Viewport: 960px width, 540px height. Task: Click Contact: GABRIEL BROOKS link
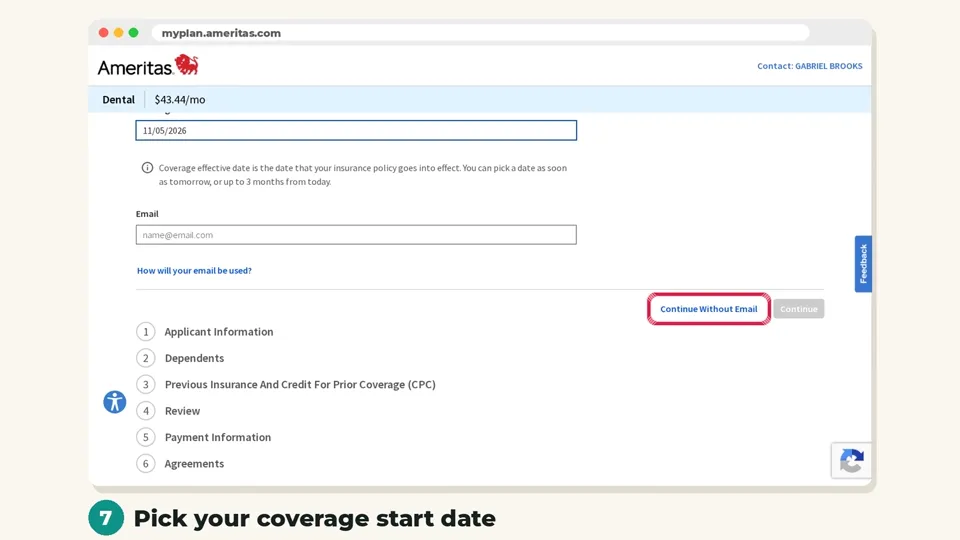[x=809, y=66]
